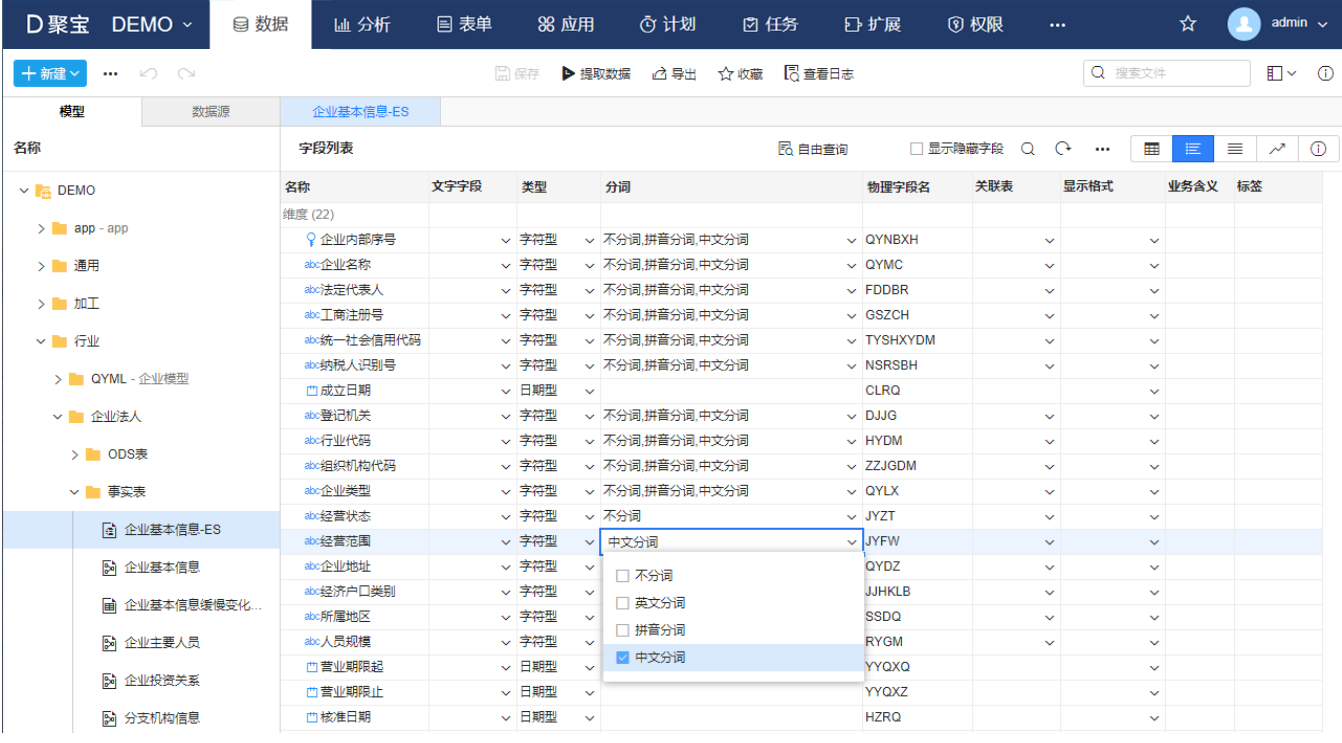Switch to the 模型 tab
The image size is (1342, 743).
72,112
